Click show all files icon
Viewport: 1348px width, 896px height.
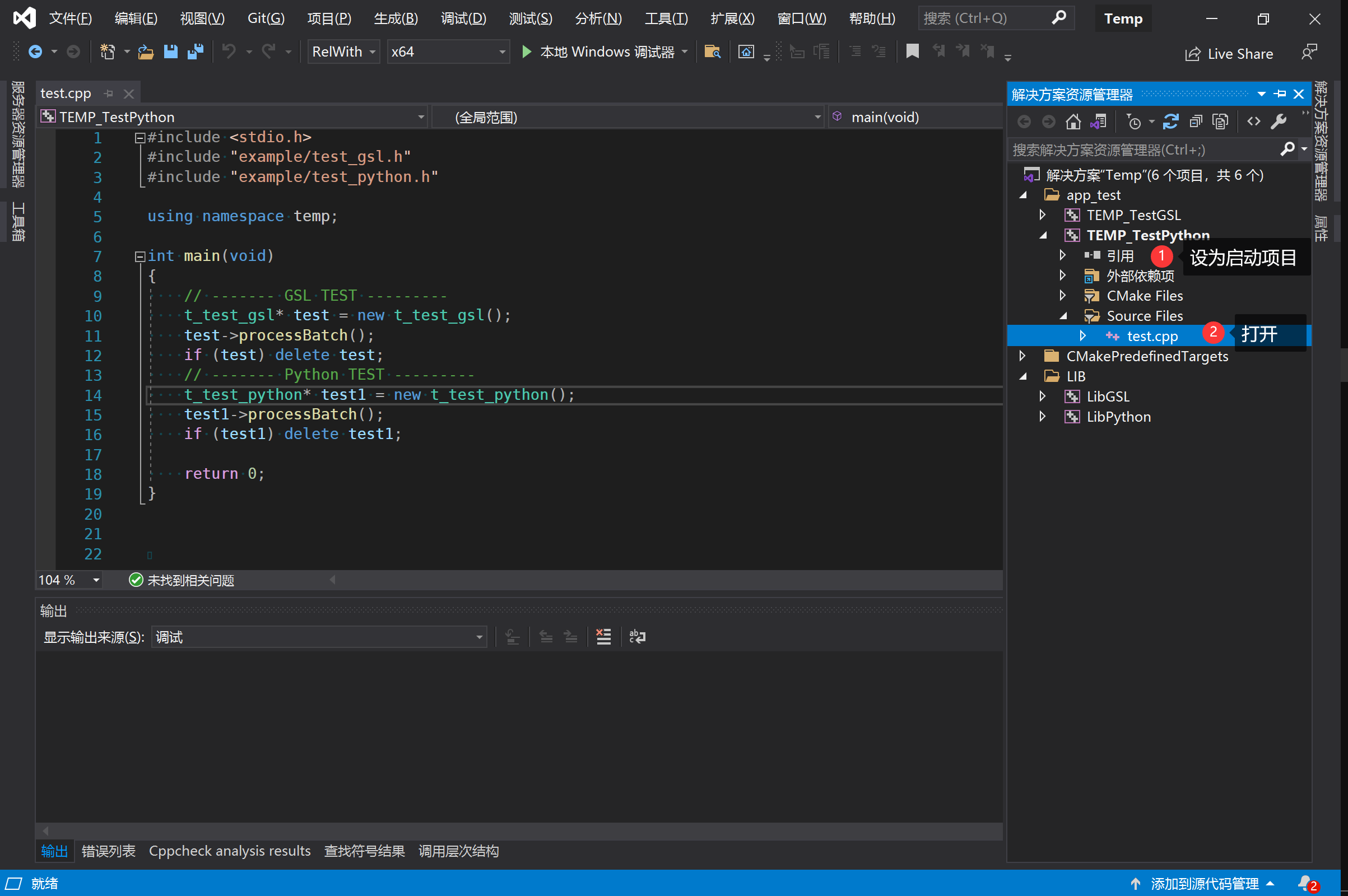1220,122
